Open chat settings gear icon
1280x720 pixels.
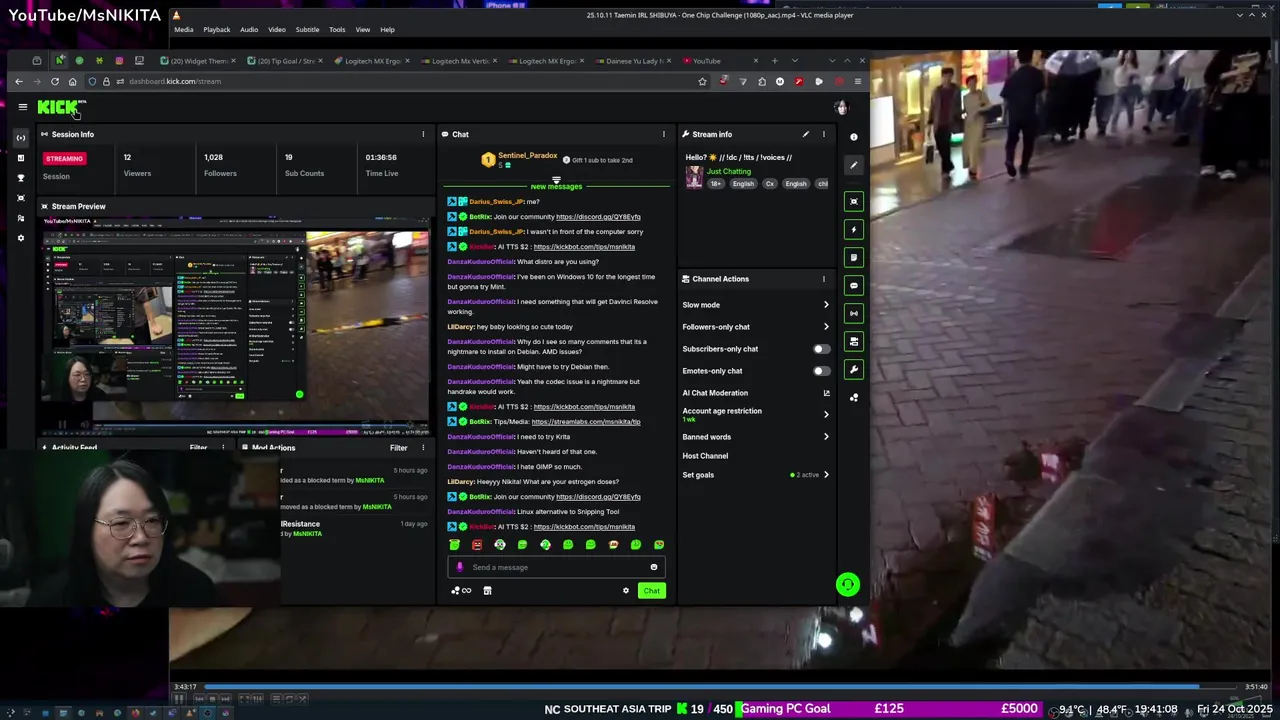tap(626, 591)
